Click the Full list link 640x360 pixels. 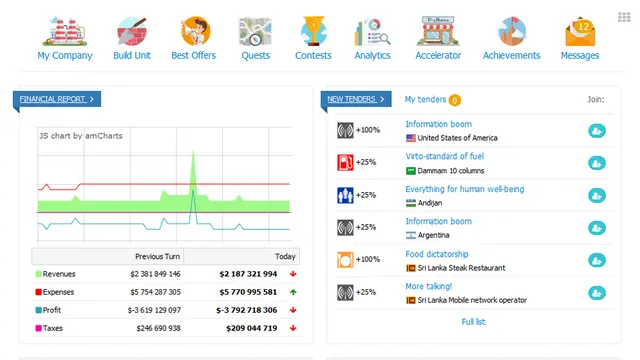473,322
